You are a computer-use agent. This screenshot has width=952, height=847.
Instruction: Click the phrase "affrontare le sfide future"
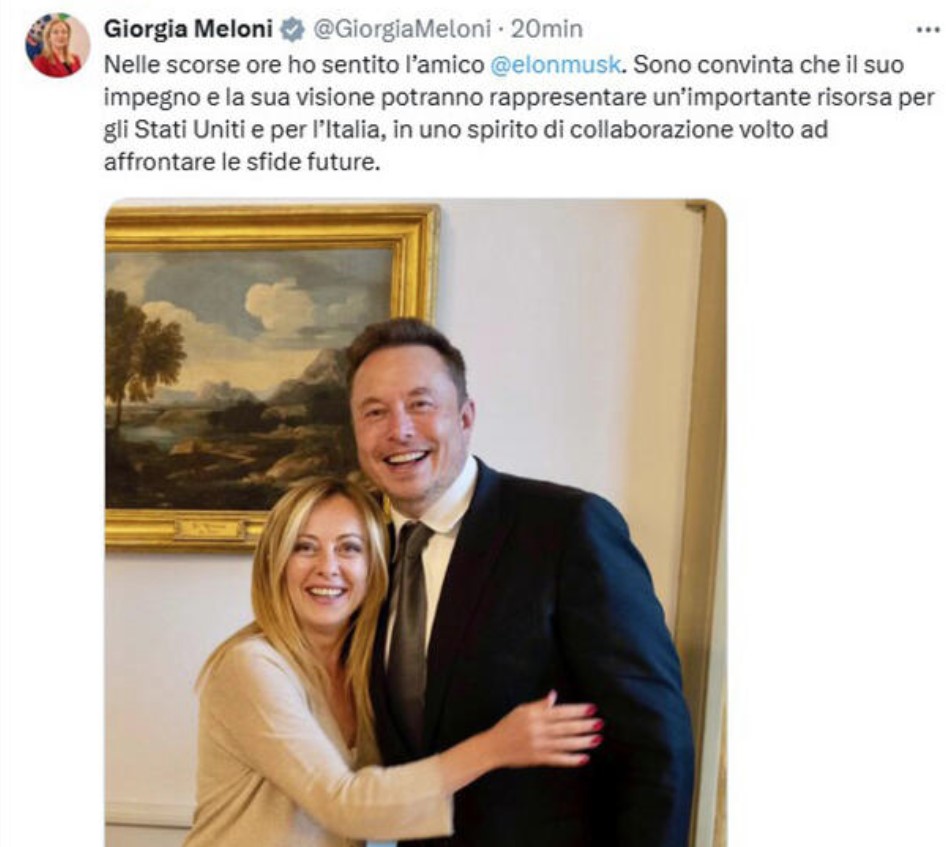pyautogui.click(x=242, y=163)
